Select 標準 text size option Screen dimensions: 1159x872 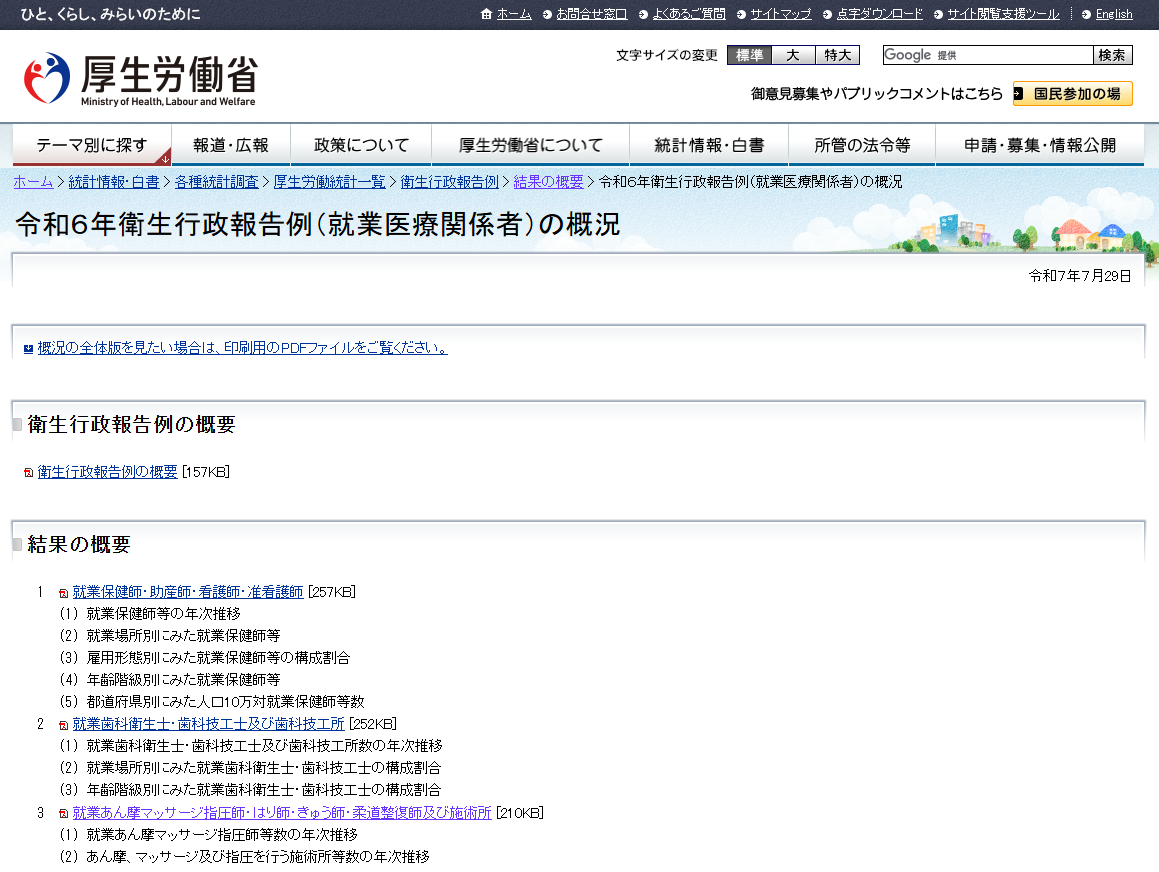pyautogui.click(x=749, y=55)
